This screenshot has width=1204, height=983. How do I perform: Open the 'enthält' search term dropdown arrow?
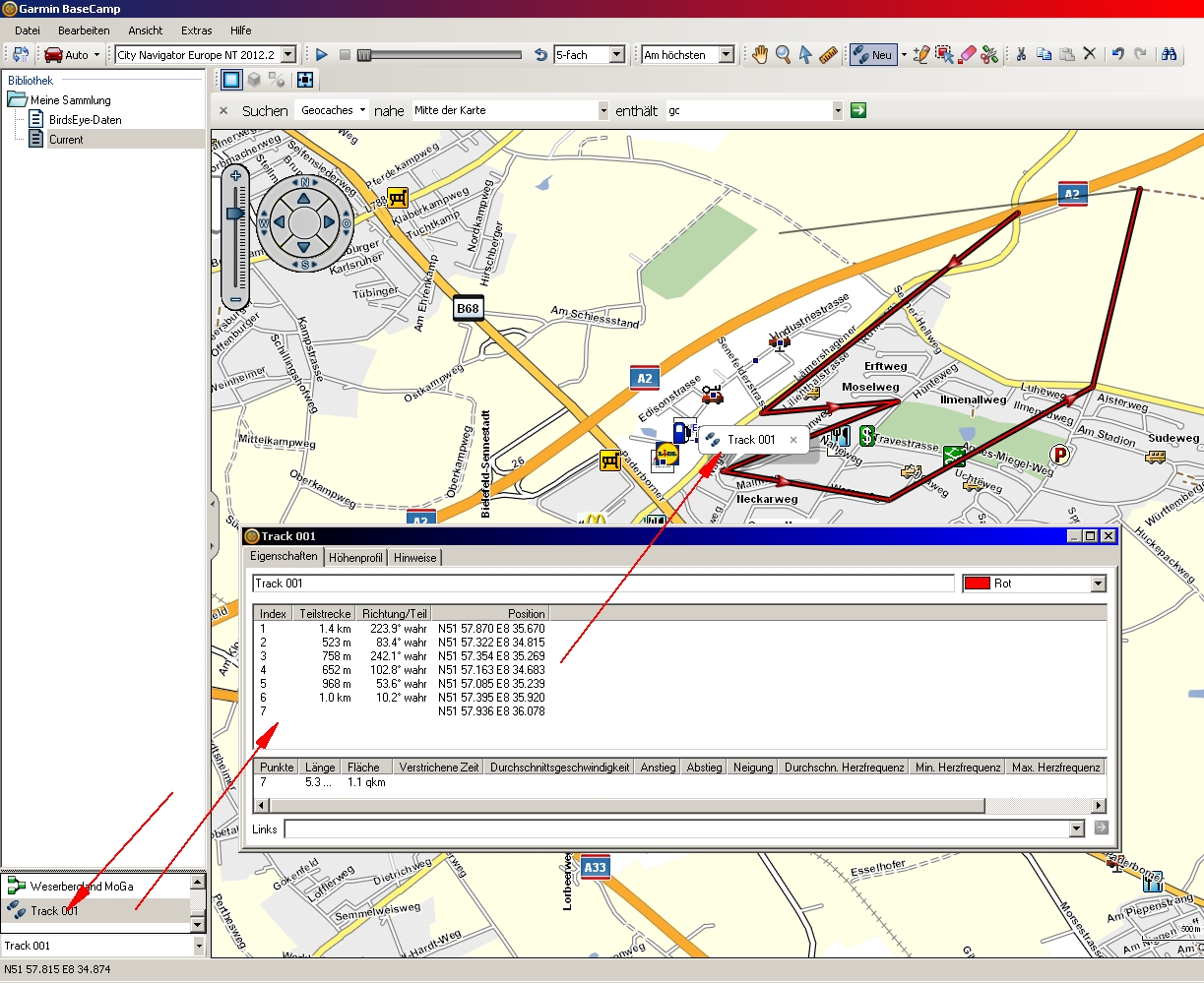(838, 110)
